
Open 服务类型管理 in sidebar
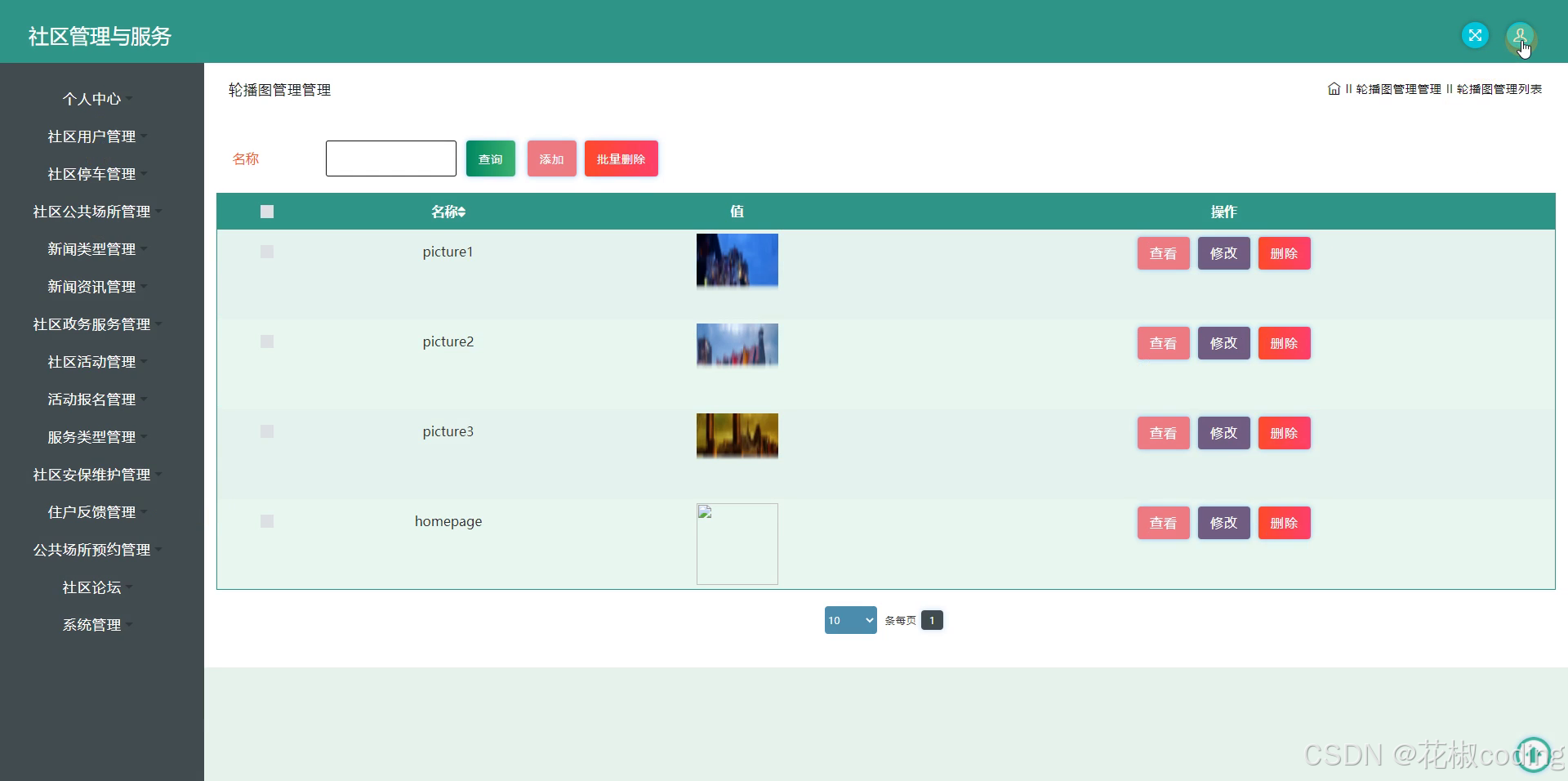click(x=97, y=437)
